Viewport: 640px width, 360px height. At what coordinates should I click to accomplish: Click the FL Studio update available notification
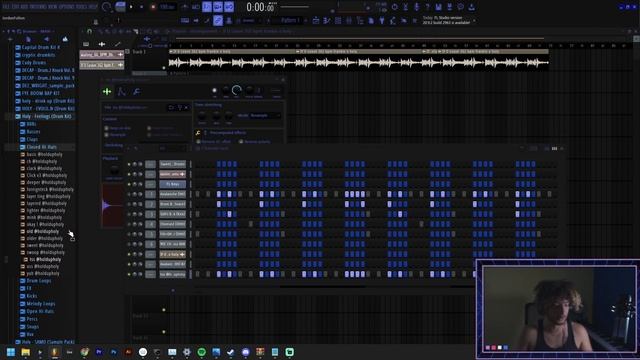(446, 20)
